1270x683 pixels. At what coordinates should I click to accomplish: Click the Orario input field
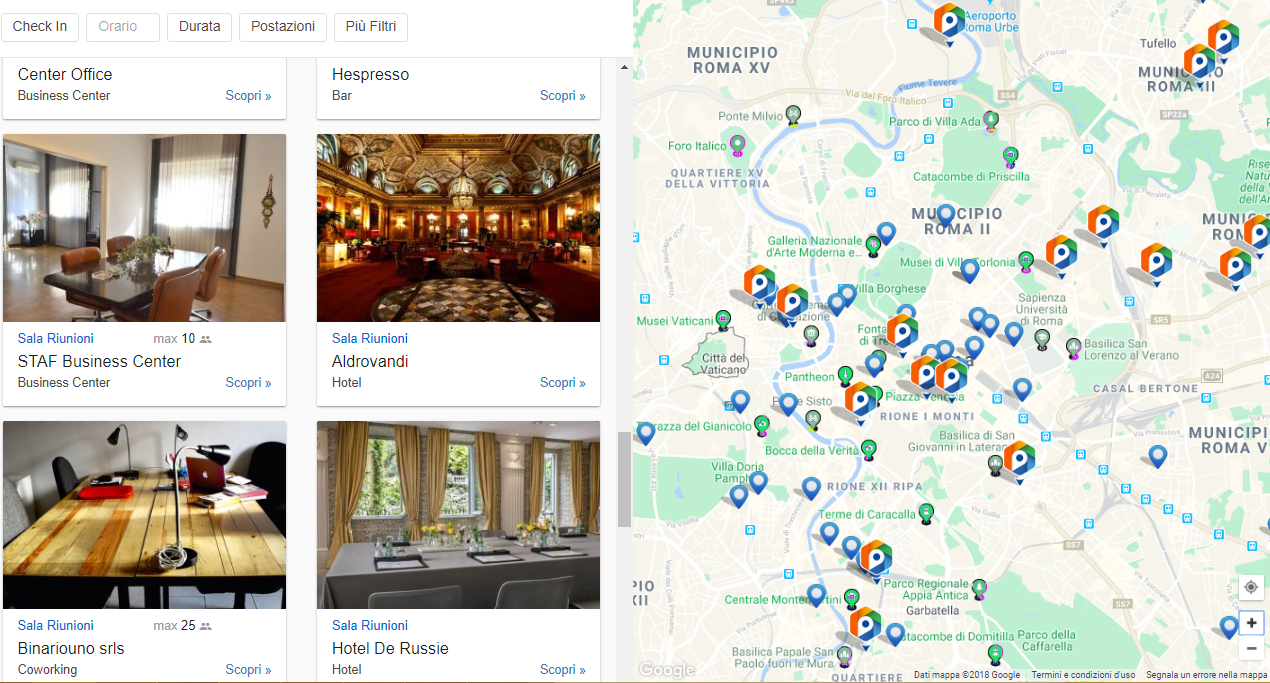pyautogui.click(x=123, y=27)
